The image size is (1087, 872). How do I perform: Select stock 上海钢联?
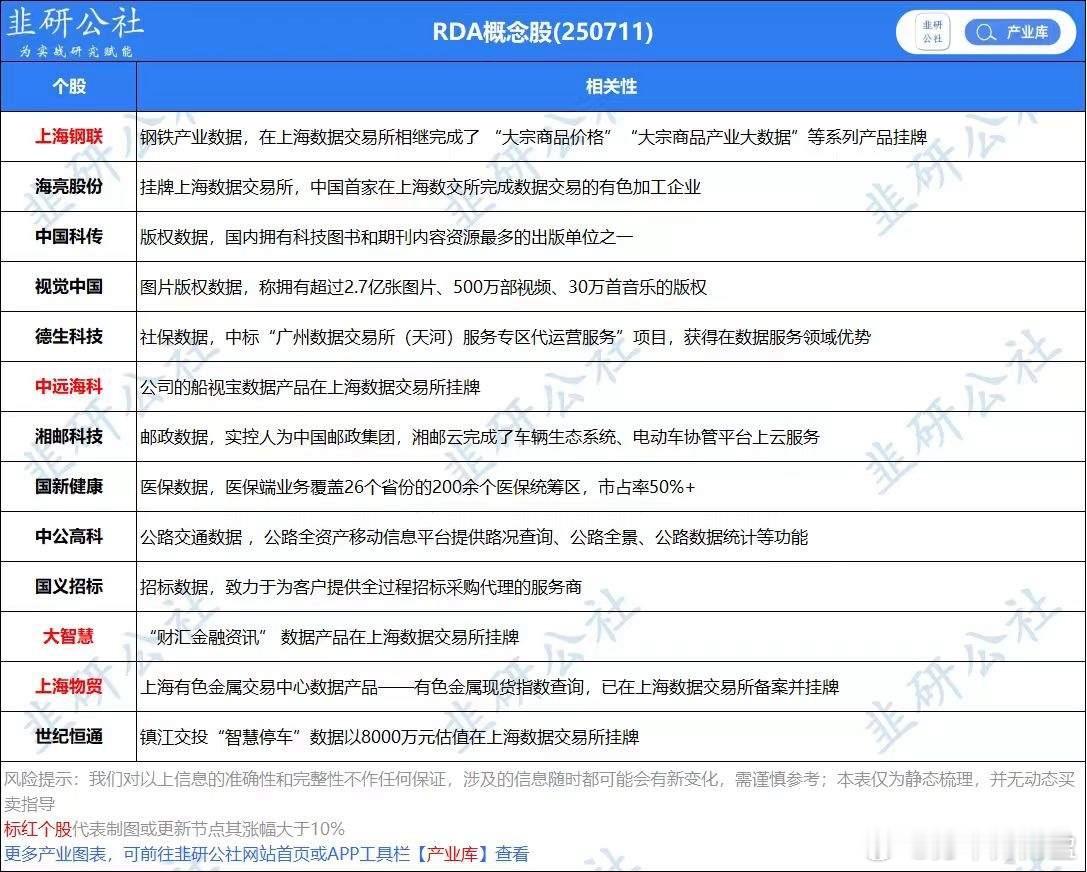69,137
